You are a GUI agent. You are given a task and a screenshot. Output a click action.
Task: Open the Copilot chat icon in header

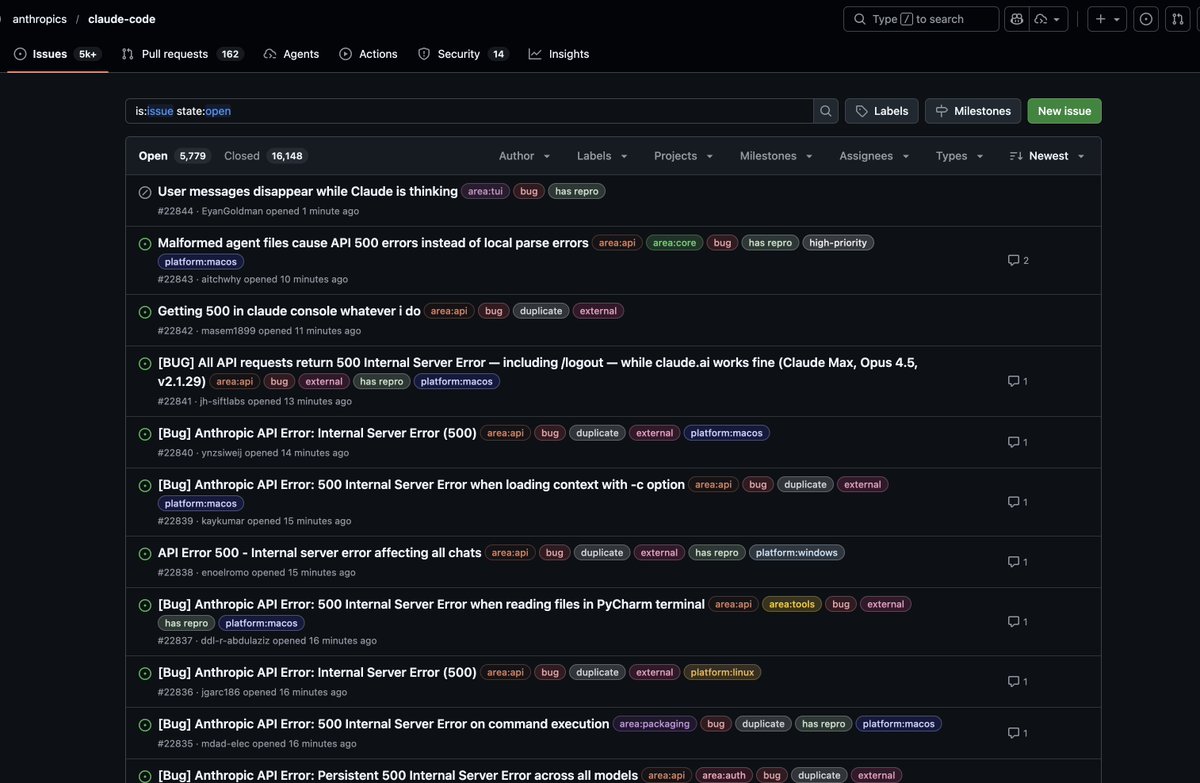coord(1017,19)
